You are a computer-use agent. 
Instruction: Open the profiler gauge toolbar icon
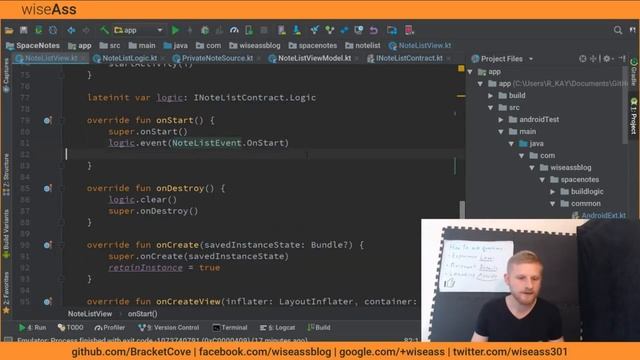click(234, 31)
